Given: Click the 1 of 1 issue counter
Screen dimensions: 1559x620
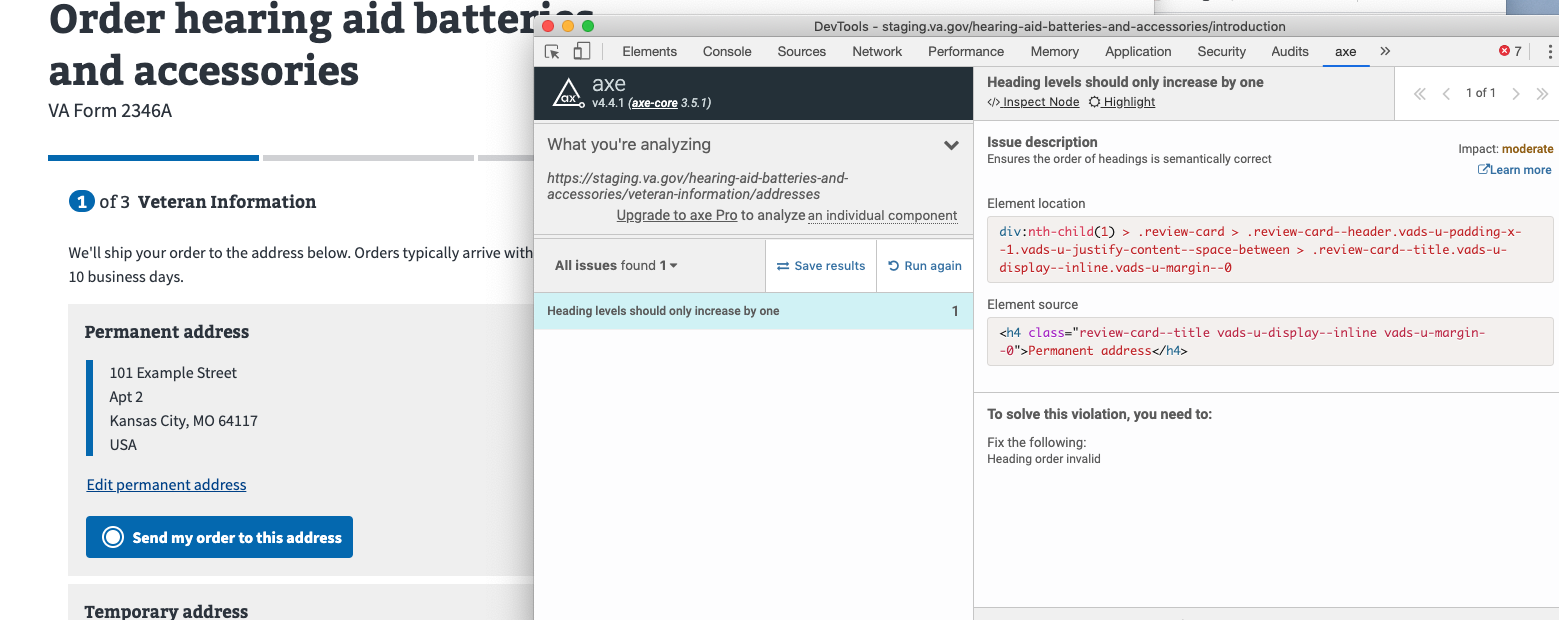Looking at the screenshot, I should [x=1481, y=93].
